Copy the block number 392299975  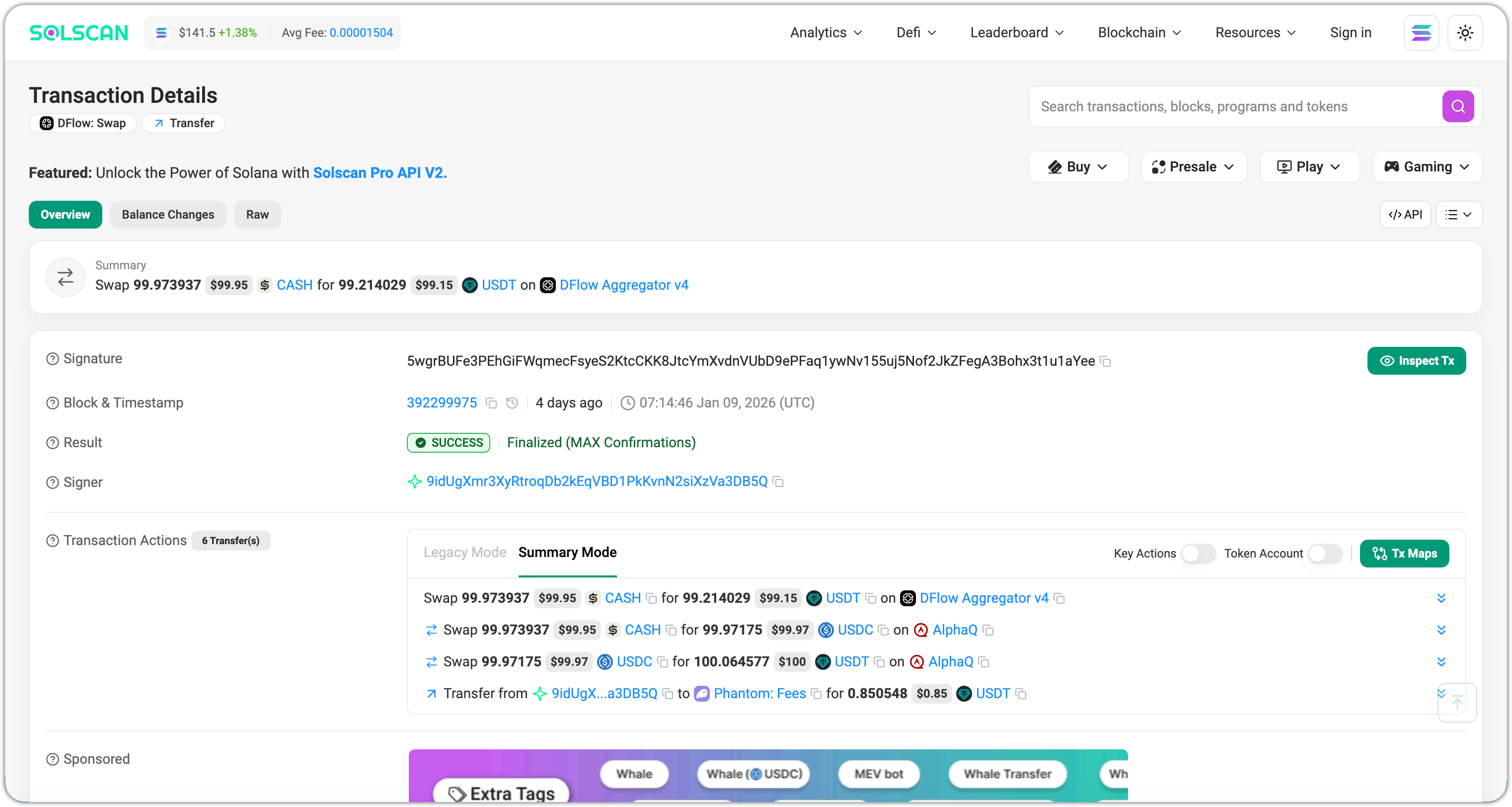[491, 403]
